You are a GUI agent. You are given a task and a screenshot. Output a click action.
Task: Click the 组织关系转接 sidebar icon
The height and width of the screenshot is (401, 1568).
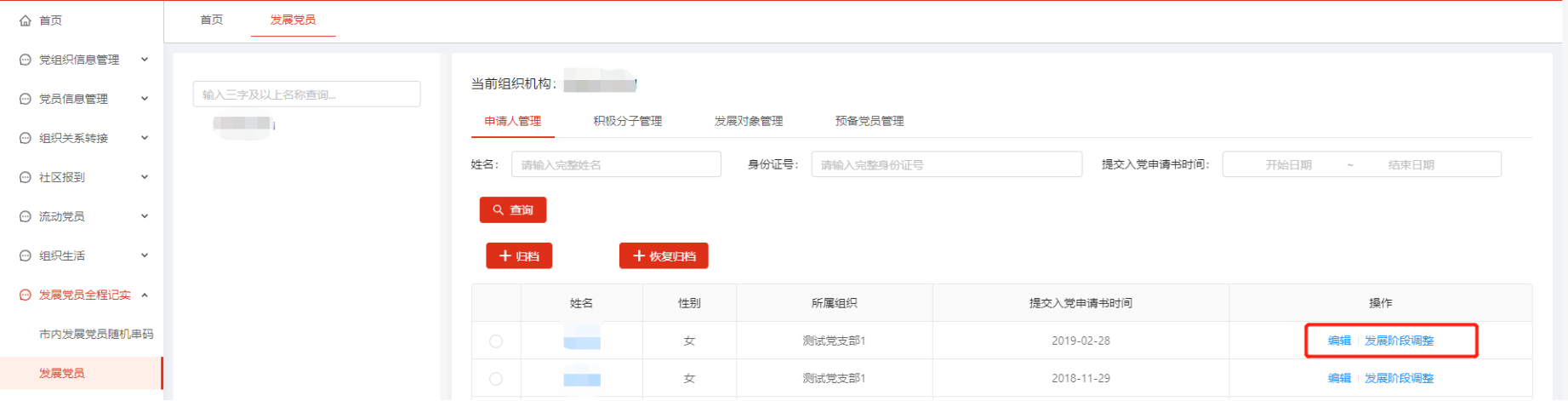coord(25,138)
